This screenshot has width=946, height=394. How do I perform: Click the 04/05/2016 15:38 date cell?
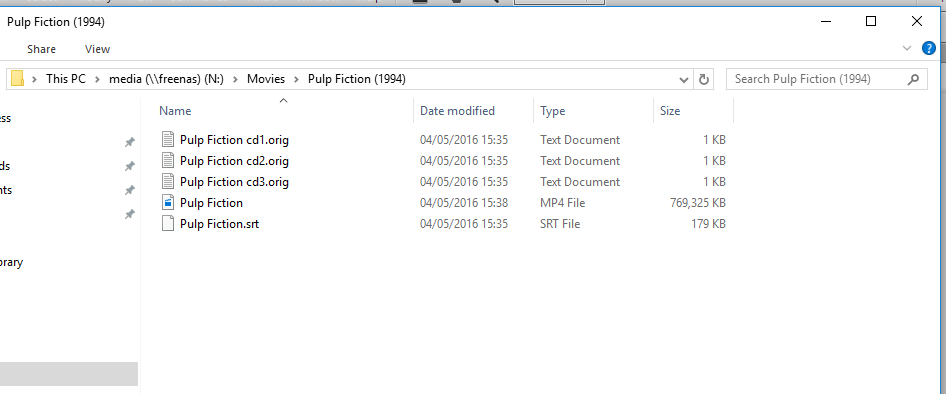point(464,203)
